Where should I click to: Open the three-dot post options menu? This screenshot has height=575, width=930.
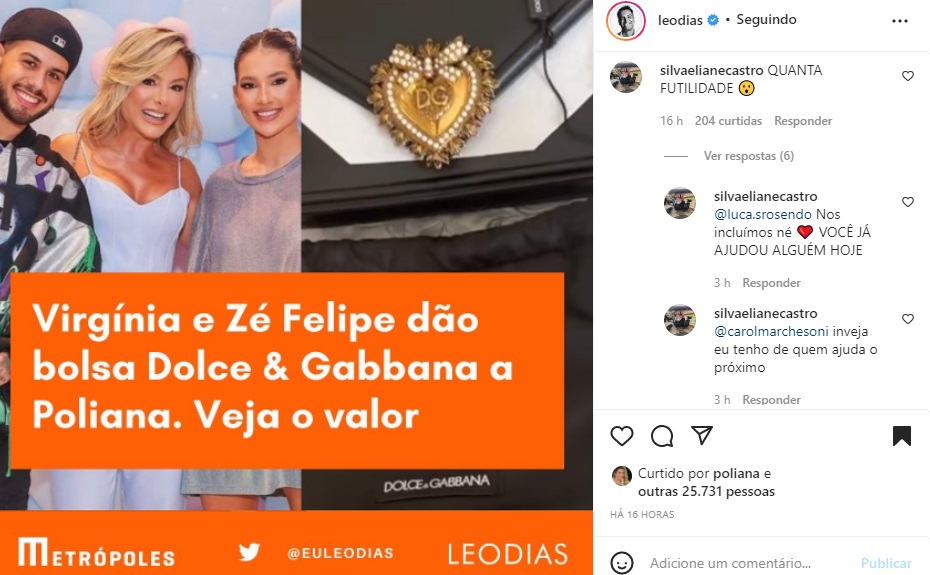click(x=900, y=21)
